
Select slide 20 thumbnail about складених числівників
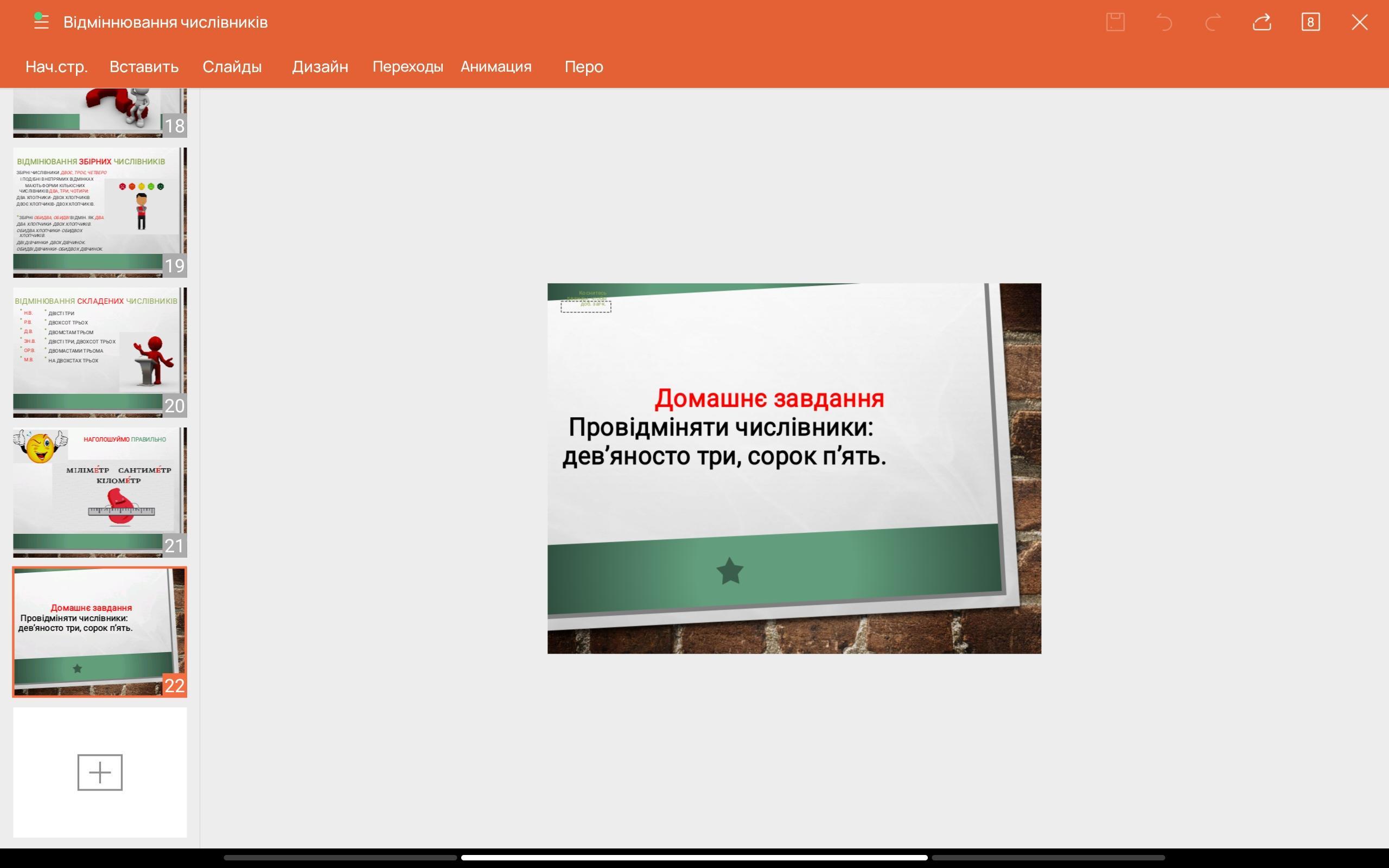tap(100, 352)
